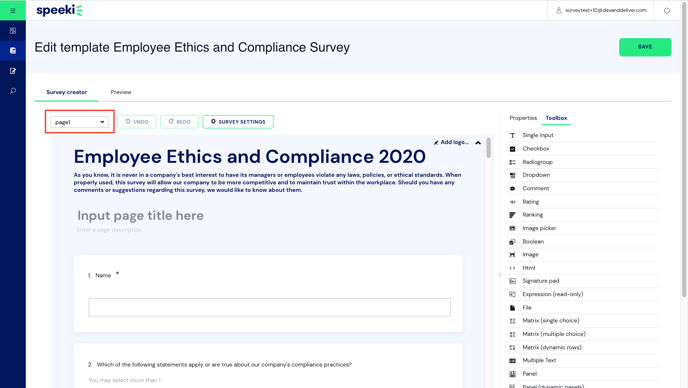The image size is (688, 388).
Task: Click the Comment toolbox icon
Action: pos(512,188)
